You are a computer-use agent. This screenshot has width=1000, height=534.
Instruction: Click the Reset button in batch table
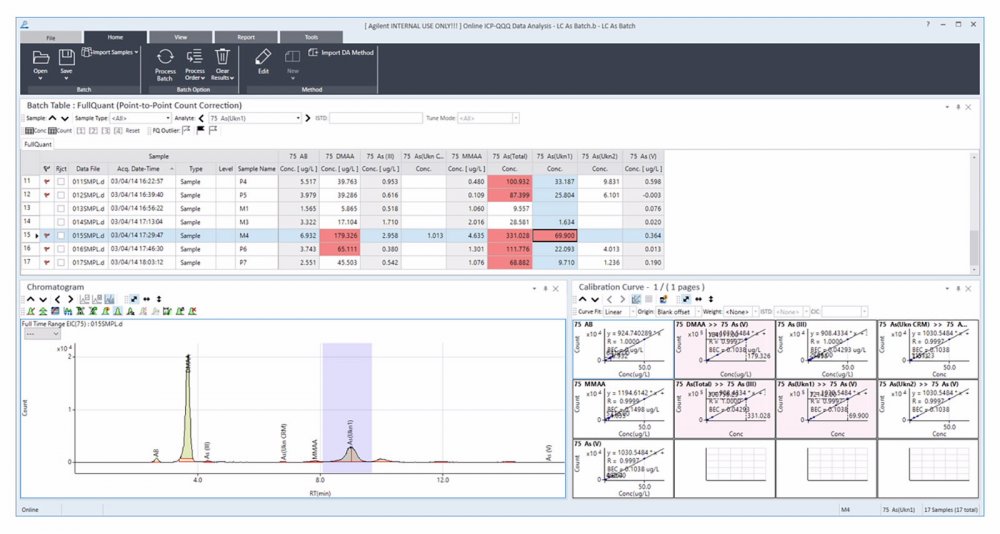(133, 131)
